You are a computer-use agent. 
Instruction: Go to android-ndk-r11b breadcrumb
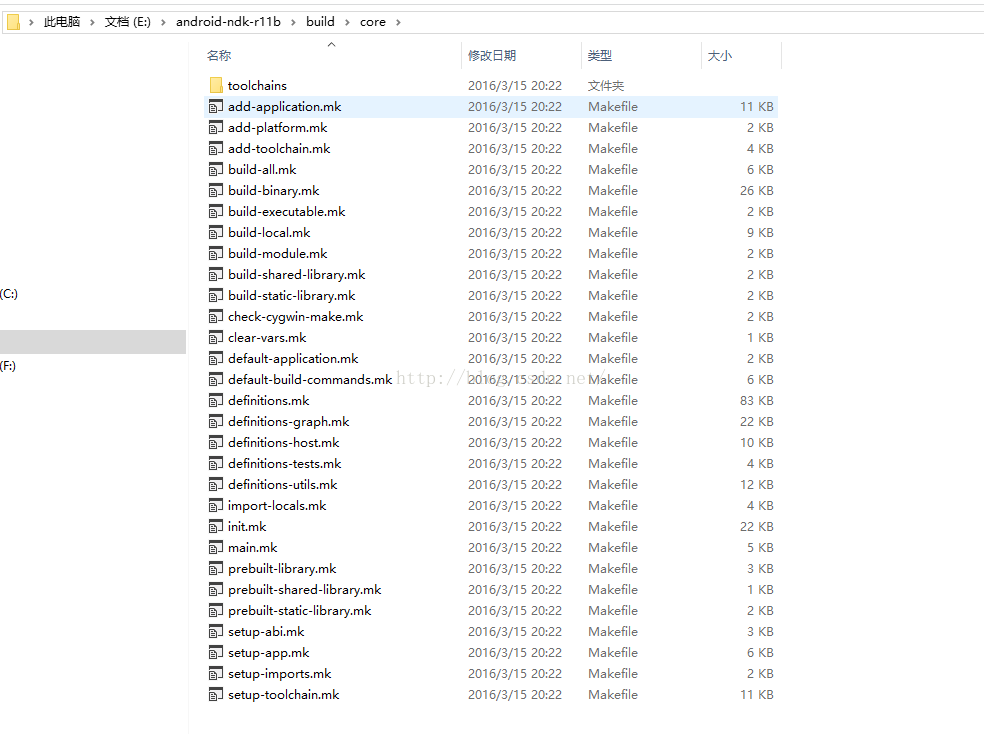pyautogui.click(x=228, y=22)
